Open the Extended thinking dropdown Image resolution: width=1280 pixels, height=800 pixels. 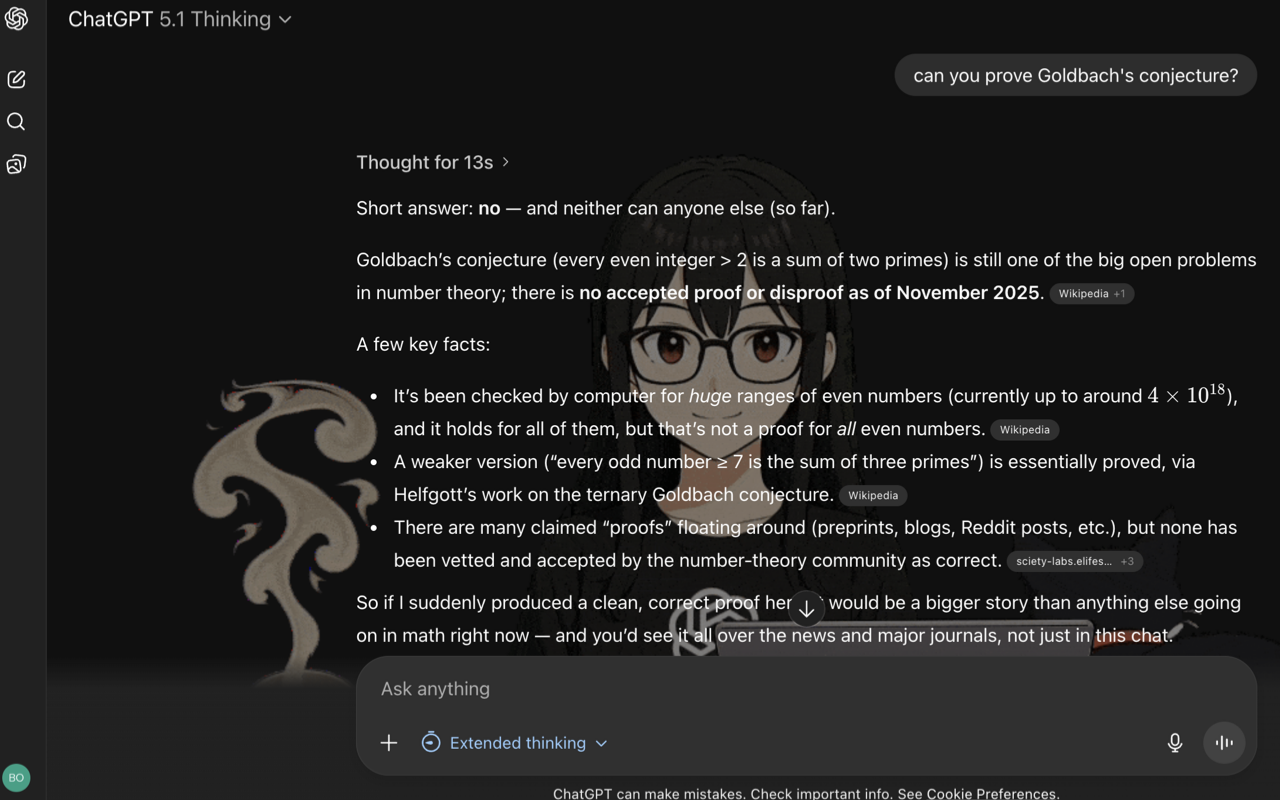pyautogui.click(x=514, y=742)
